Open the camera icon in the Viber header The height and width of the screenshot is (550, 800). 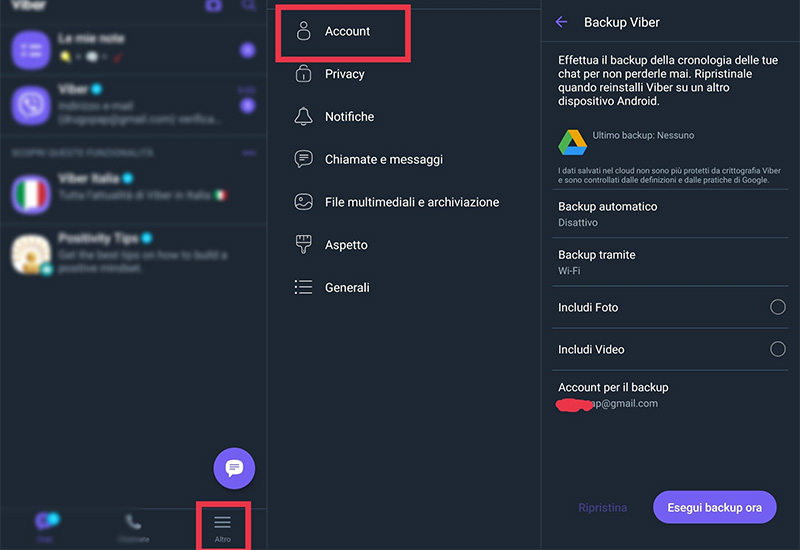pos(213,5)
